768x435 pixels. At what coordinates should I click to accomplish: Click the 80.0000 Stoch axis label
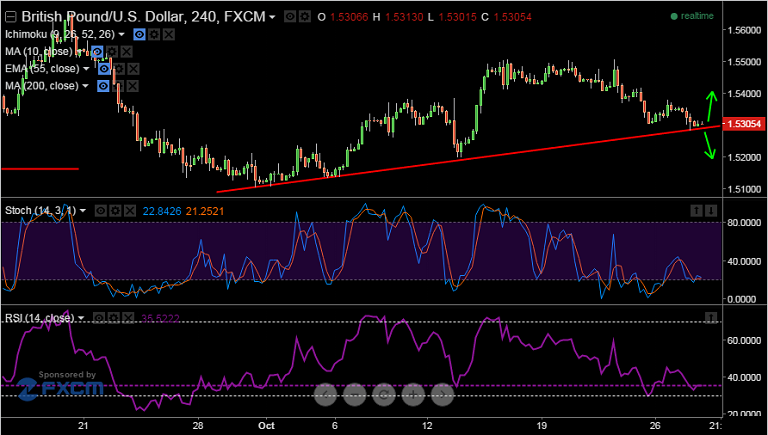click(x=744, y=222)
